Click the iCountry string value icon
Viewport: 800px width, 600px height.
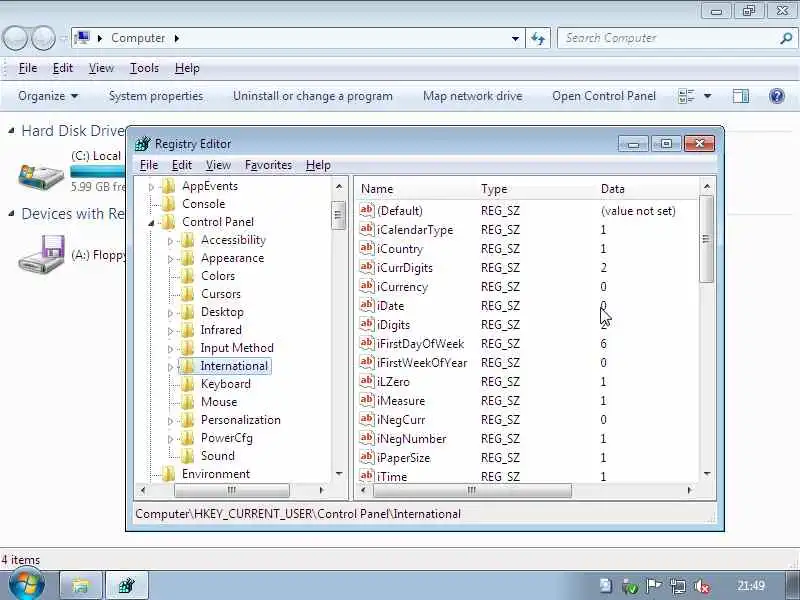[x=366, y=248]
